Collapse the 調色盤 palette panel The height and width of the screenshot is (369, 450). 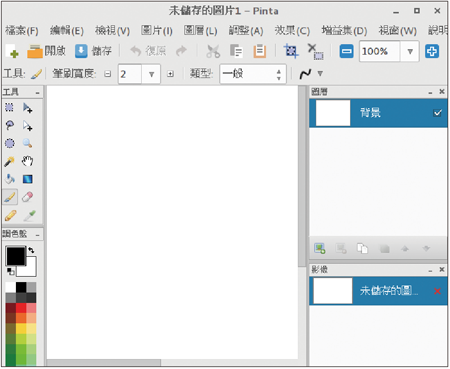37,235
